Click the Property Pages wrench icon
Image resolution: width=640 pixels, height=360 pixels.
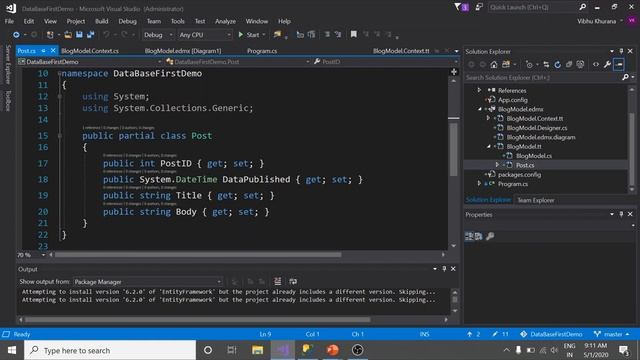[490, 236]
